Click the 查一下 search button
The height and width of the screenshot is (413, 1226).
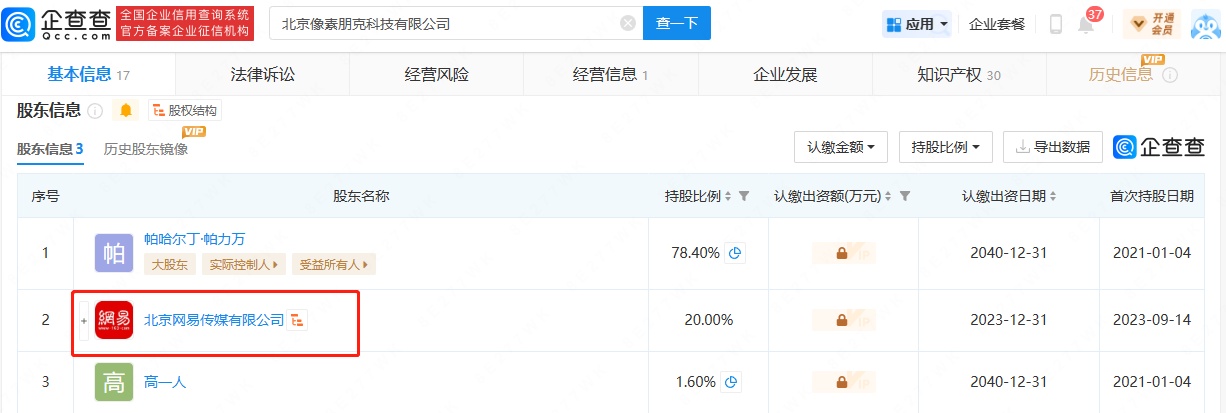(677, 23)
